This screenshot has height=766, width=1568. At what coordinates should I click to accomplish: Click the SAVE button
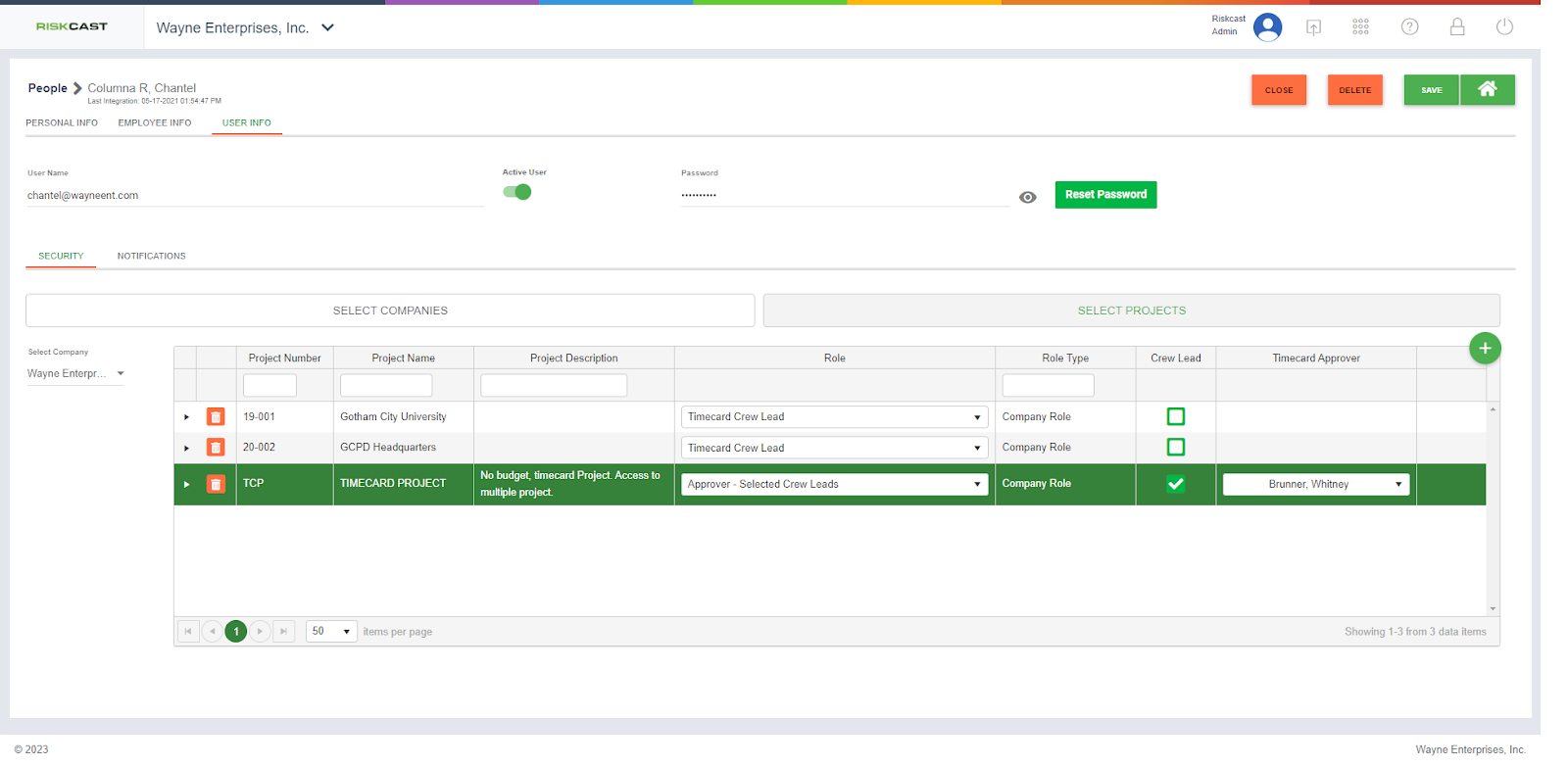pyautogui.click(x=1432, y=90)
